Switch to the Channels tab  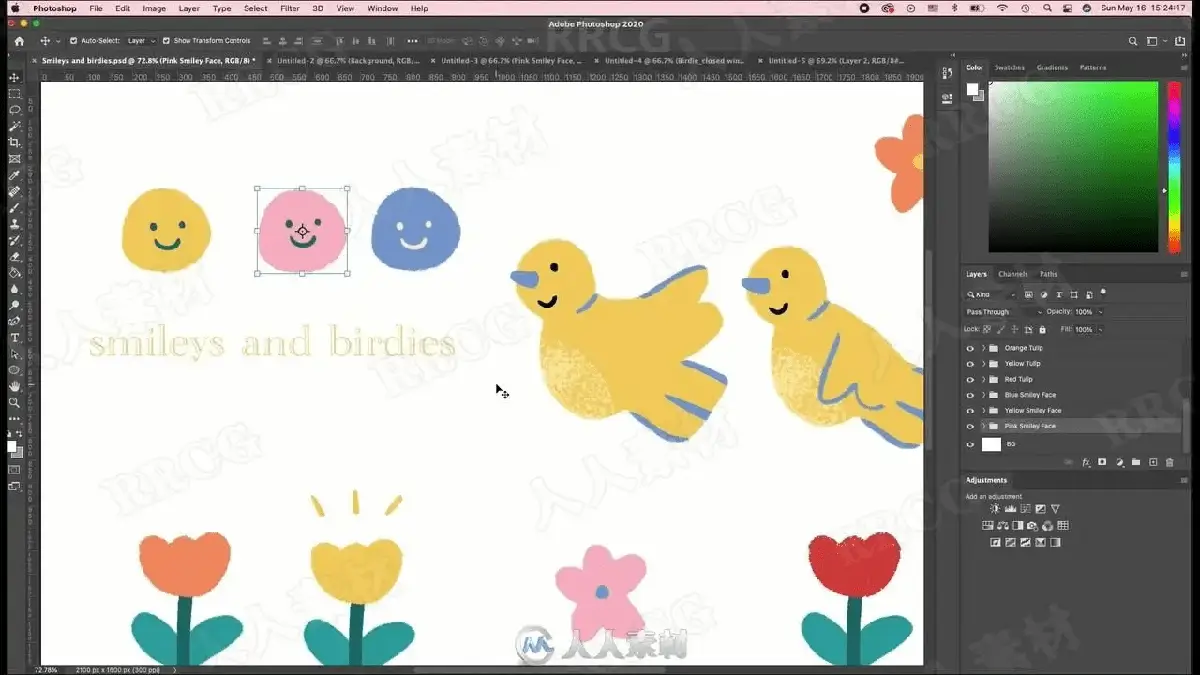[x=1012, y=274]
